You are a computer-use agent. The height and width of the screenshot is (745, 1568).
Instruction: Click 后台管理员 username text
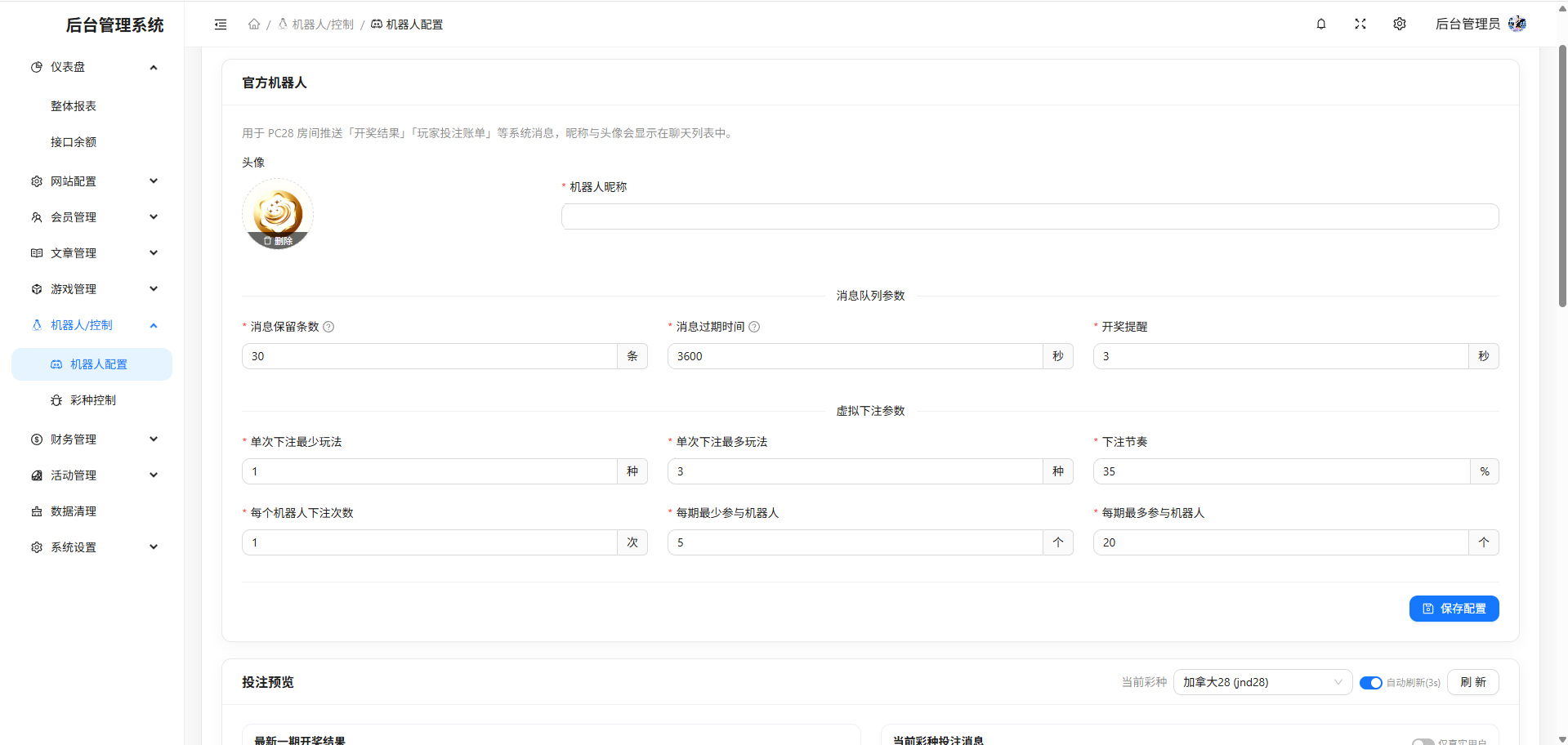(1467, 24)
